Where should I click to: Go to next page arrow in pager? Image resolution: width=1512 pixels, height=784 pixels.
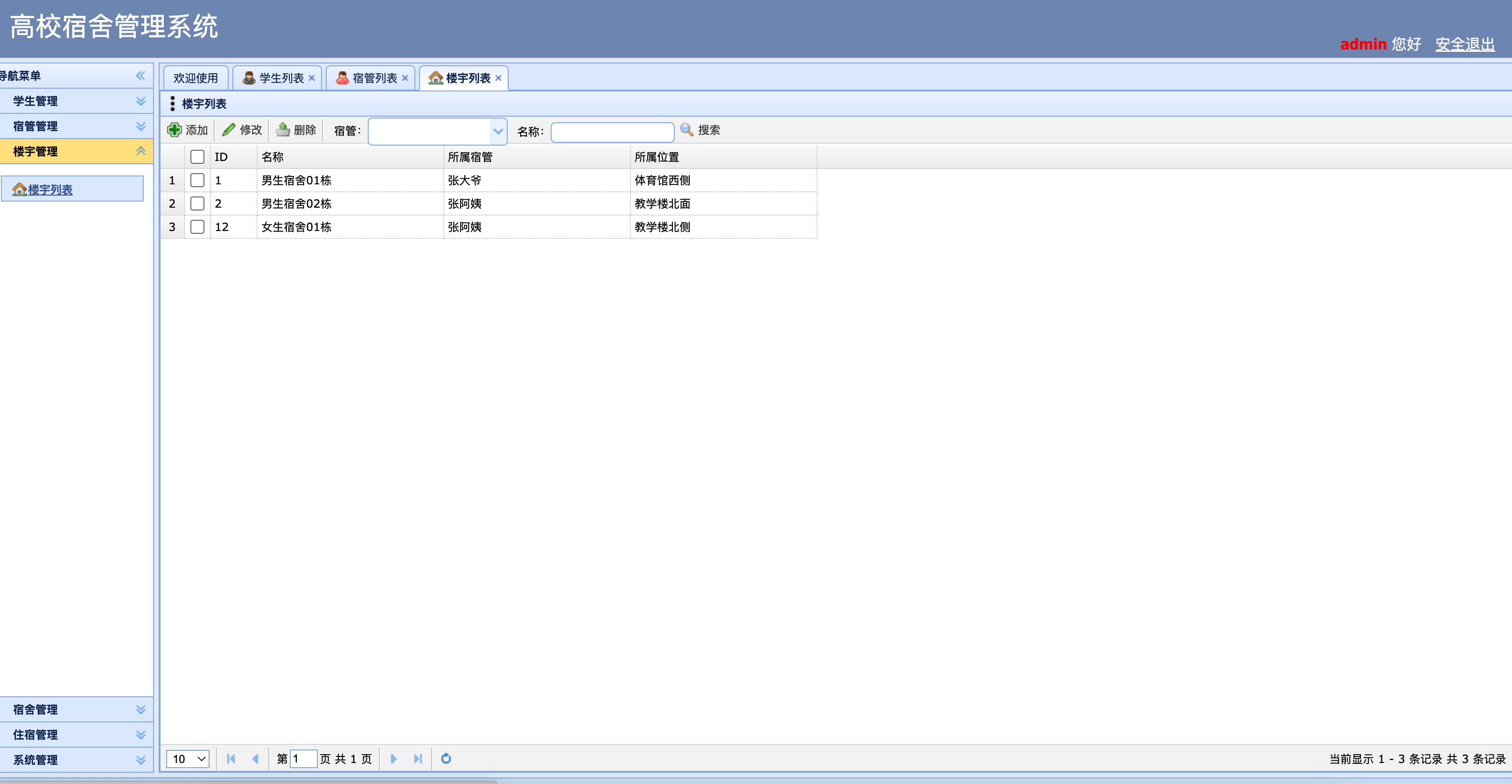[393, 758]
